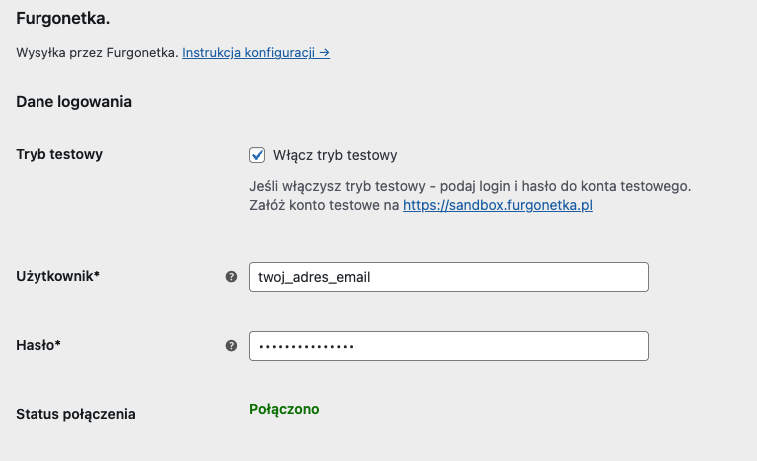Click the Dane logowania section heading

(75, 101)
